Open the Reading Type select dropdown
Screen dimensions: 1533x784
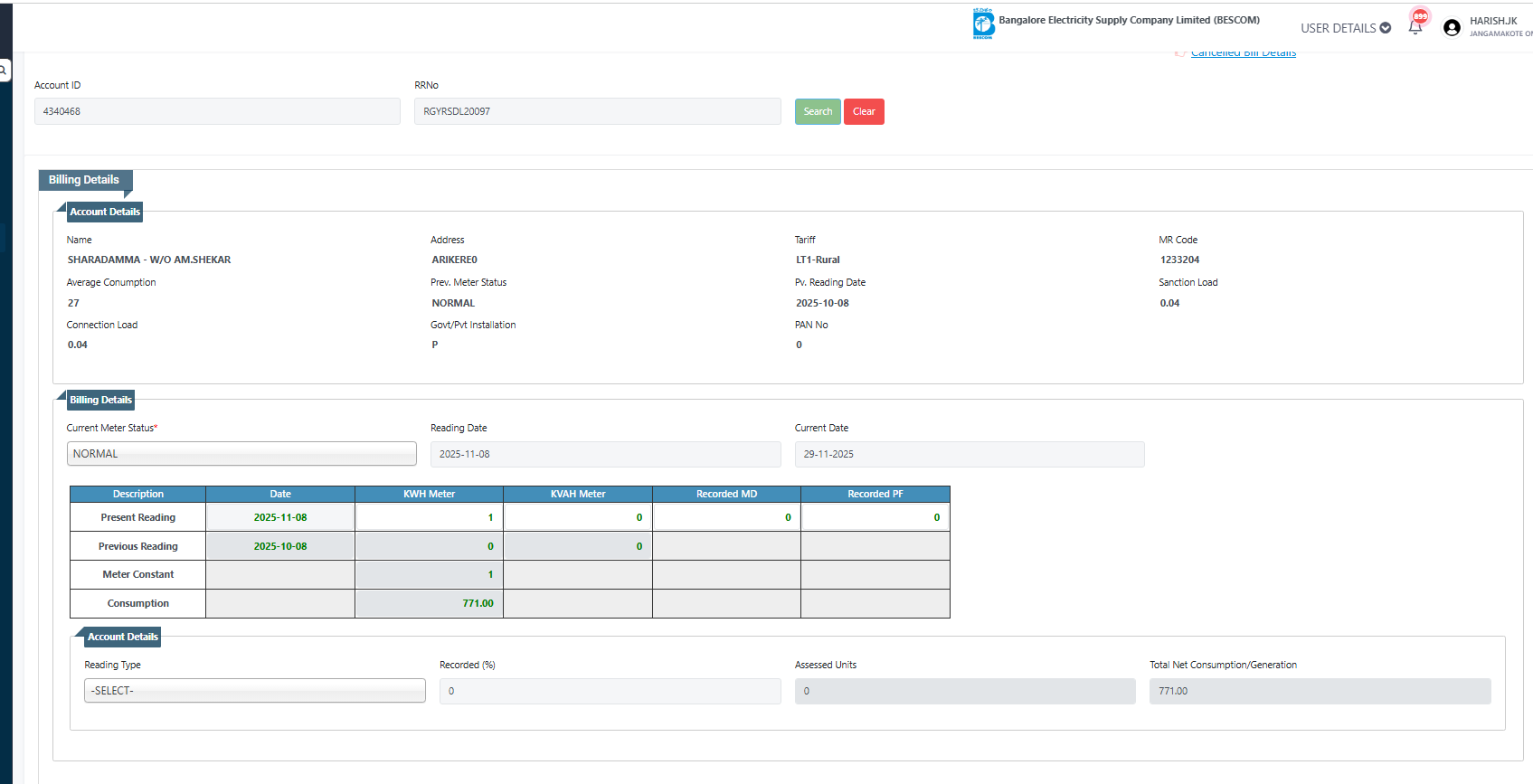[x=254, y=691]
